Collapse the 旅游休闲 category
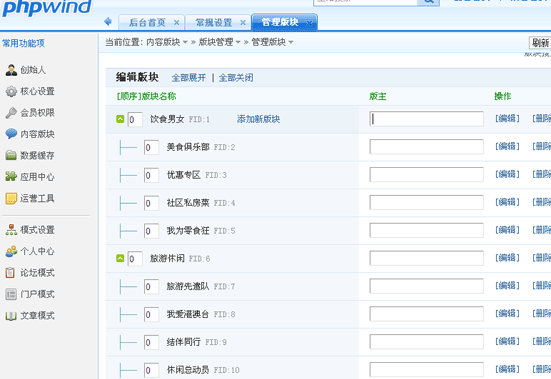The height and width of the screenshot is (379, 551). 120,259
